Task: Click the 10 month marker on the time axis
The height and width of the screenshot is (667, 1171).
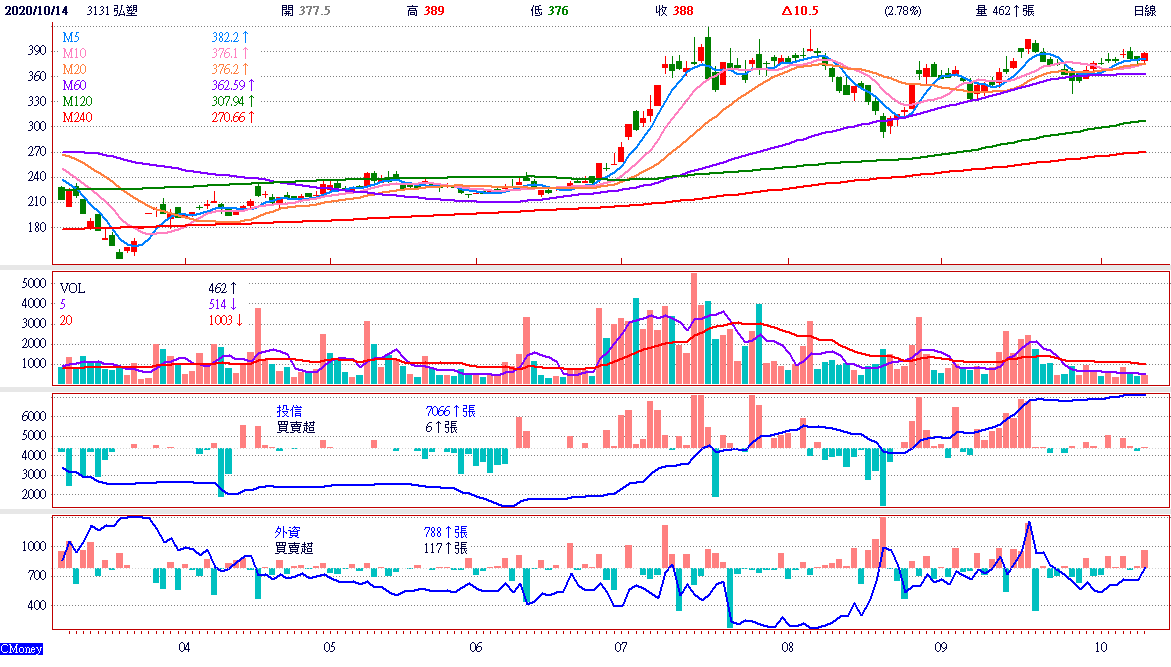Action: pos(1101,647)
